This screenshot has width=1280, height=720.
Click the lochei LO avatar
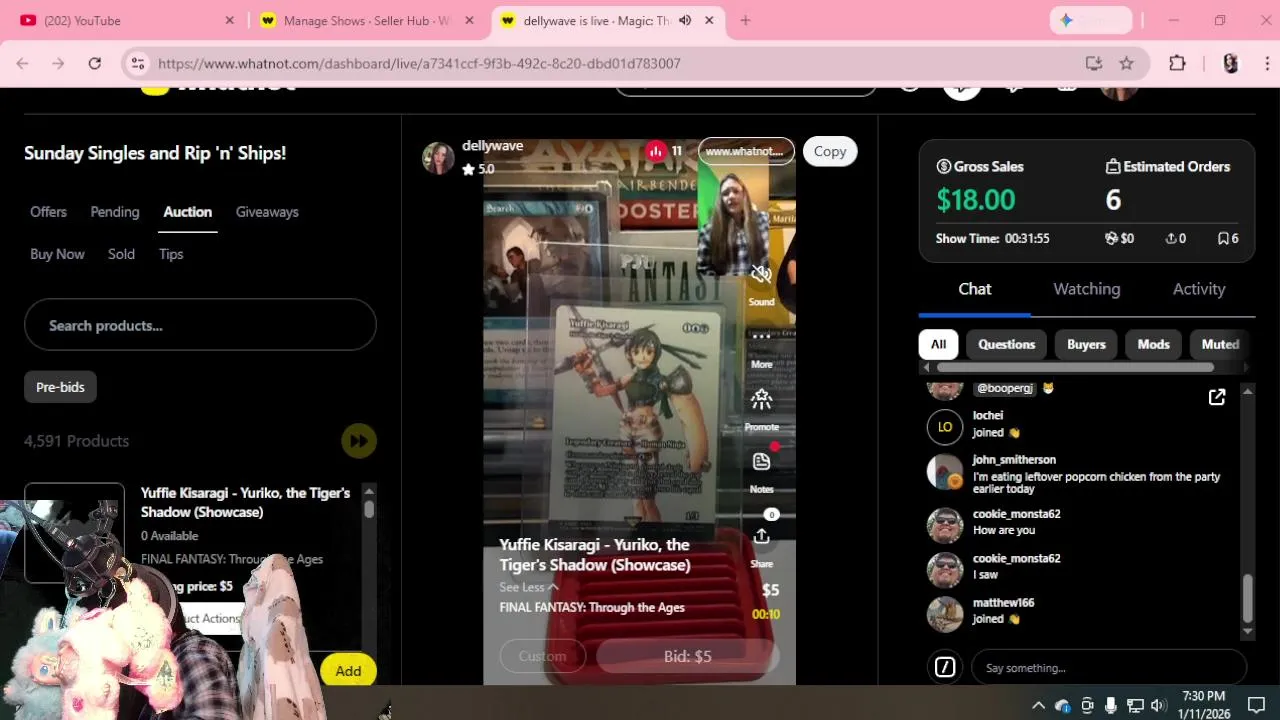(945, 427)
